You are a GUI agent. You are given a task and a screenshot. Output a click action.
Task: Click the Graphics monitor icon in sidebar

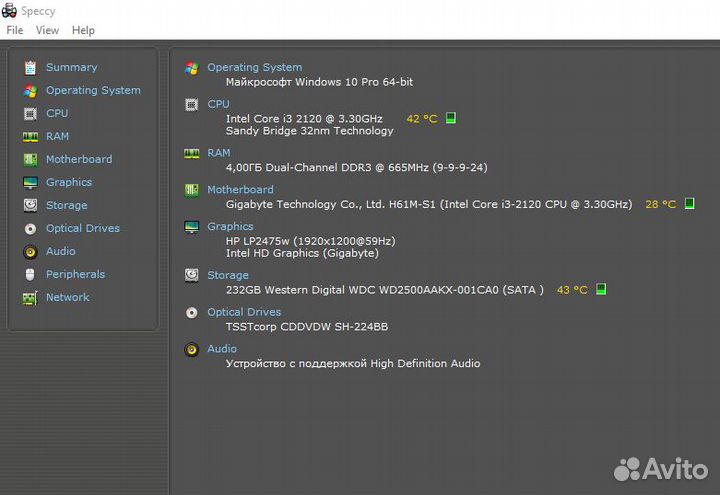coord(30,182)
